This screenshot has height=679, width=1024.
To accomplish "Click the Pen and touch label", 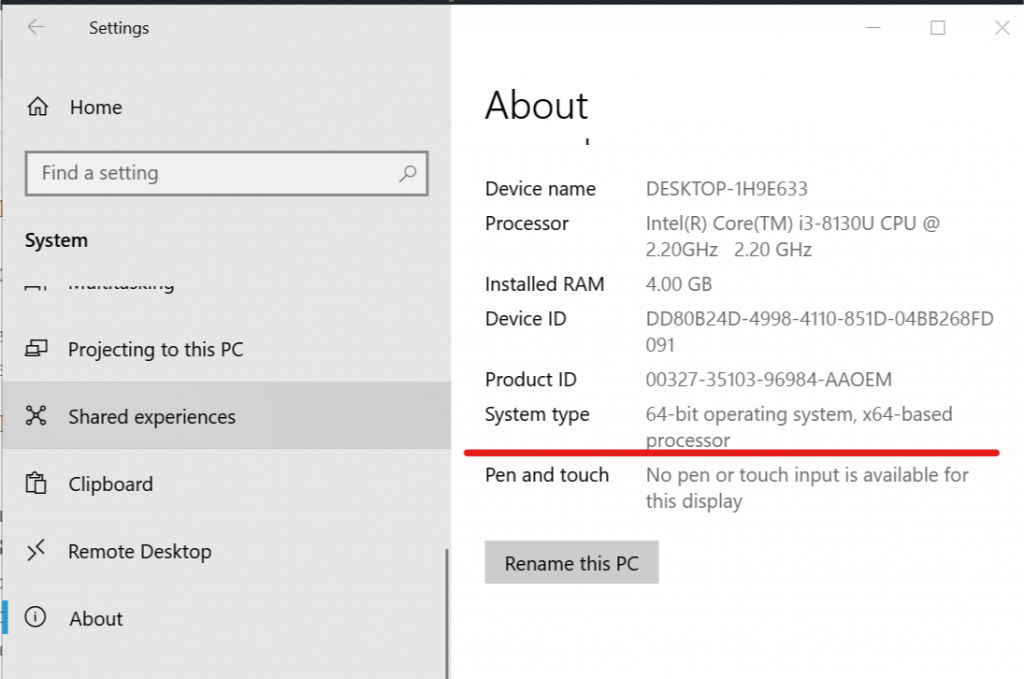I will pos(547,475).
